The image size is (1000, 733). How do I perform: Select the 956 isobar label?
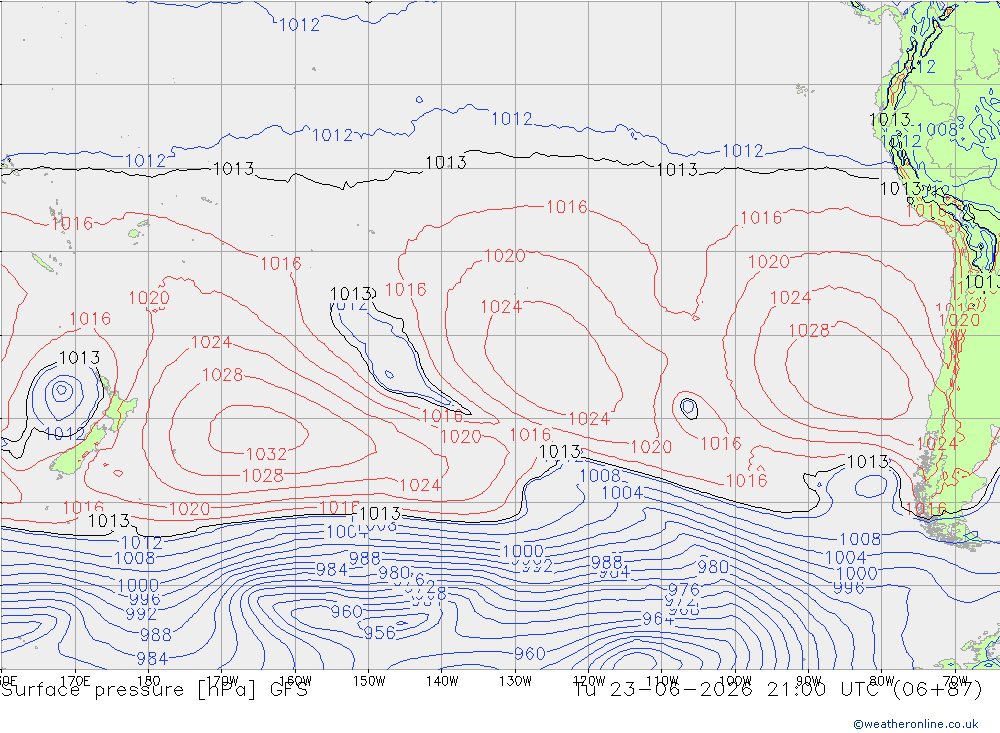coord(379,633)
